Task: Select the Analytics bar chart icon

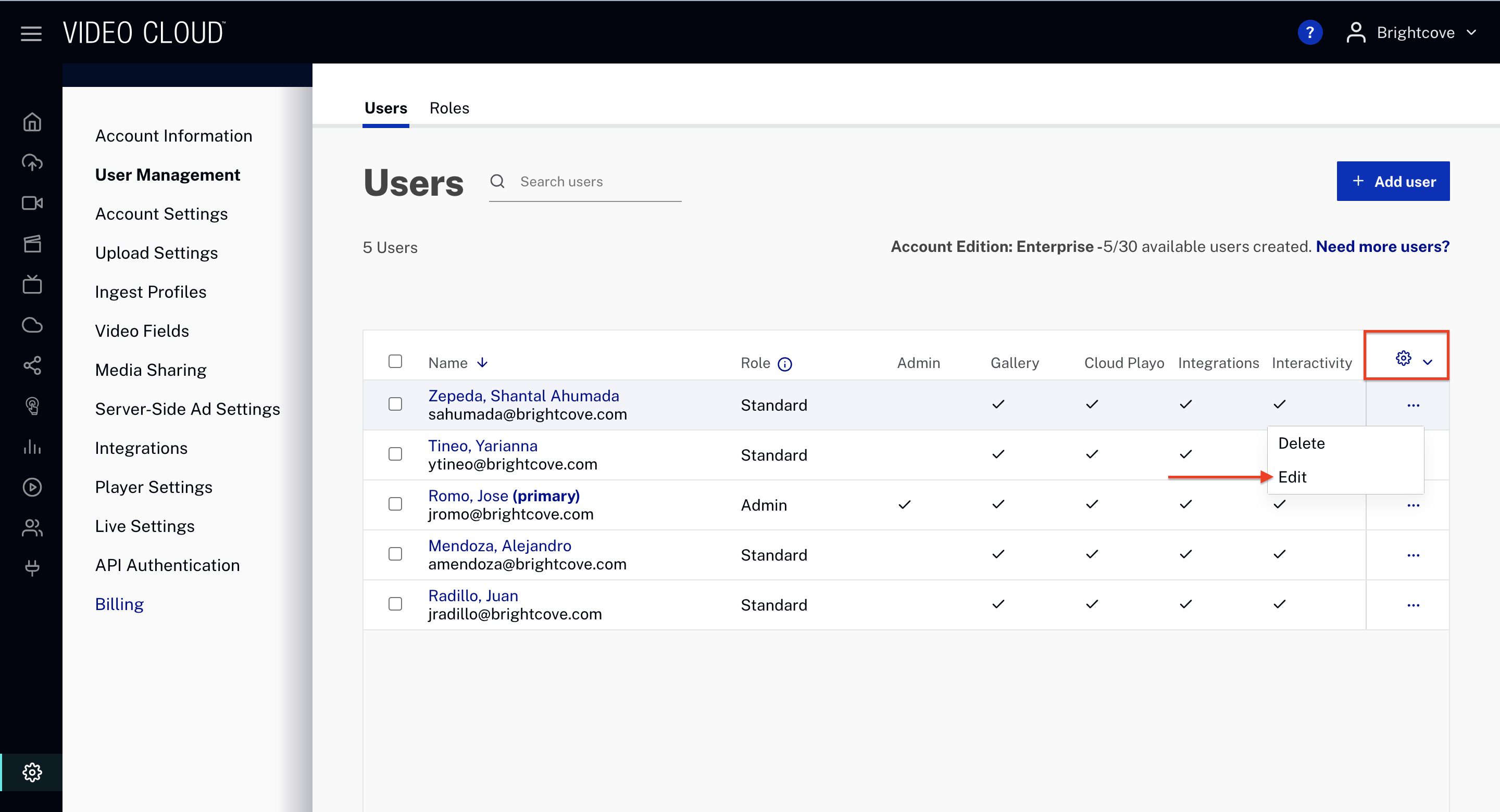Action: (32, 447)
